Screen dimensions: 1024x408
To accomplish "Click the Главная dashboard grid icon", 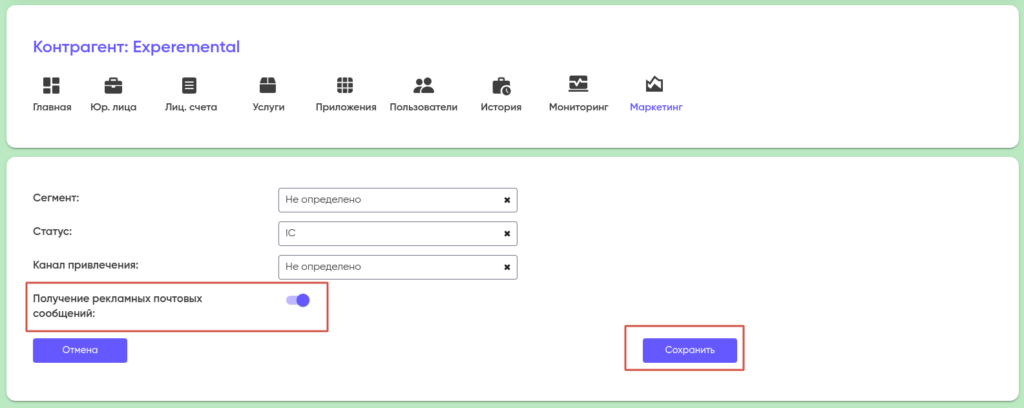I will pos(51,85).
